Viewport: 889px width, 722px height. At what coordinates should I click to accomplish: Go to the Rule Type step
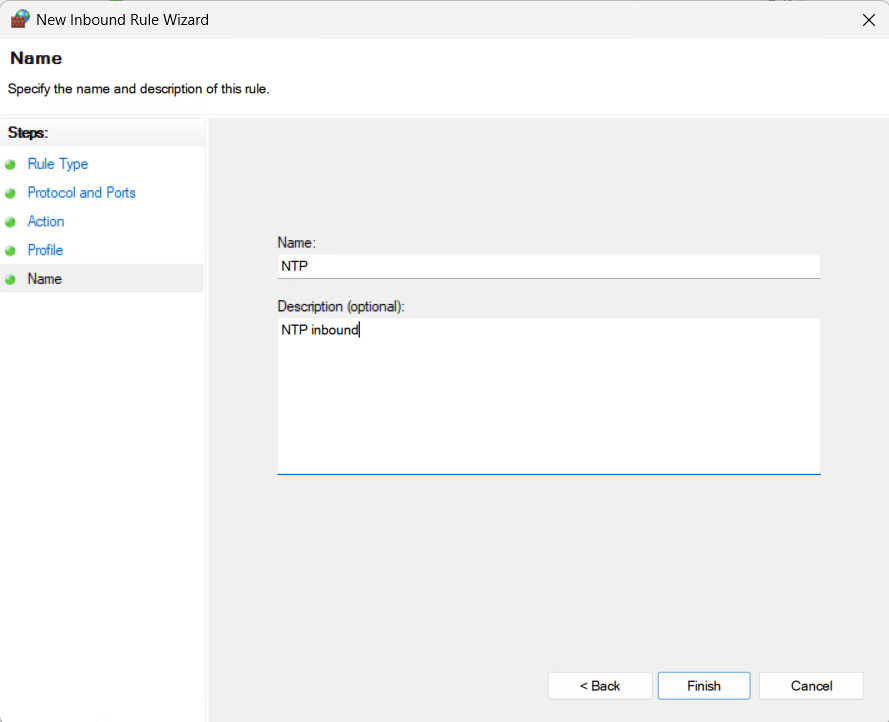tap(58, 164)
